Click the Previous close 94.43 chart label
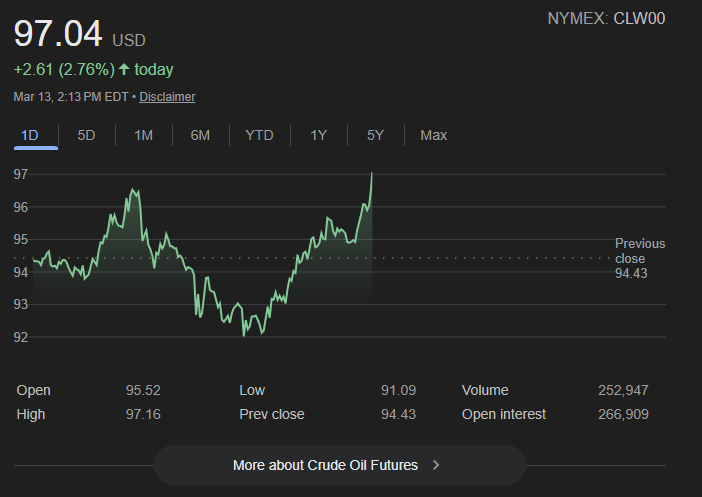Screen dimensions: 702x497 [640, 258]
